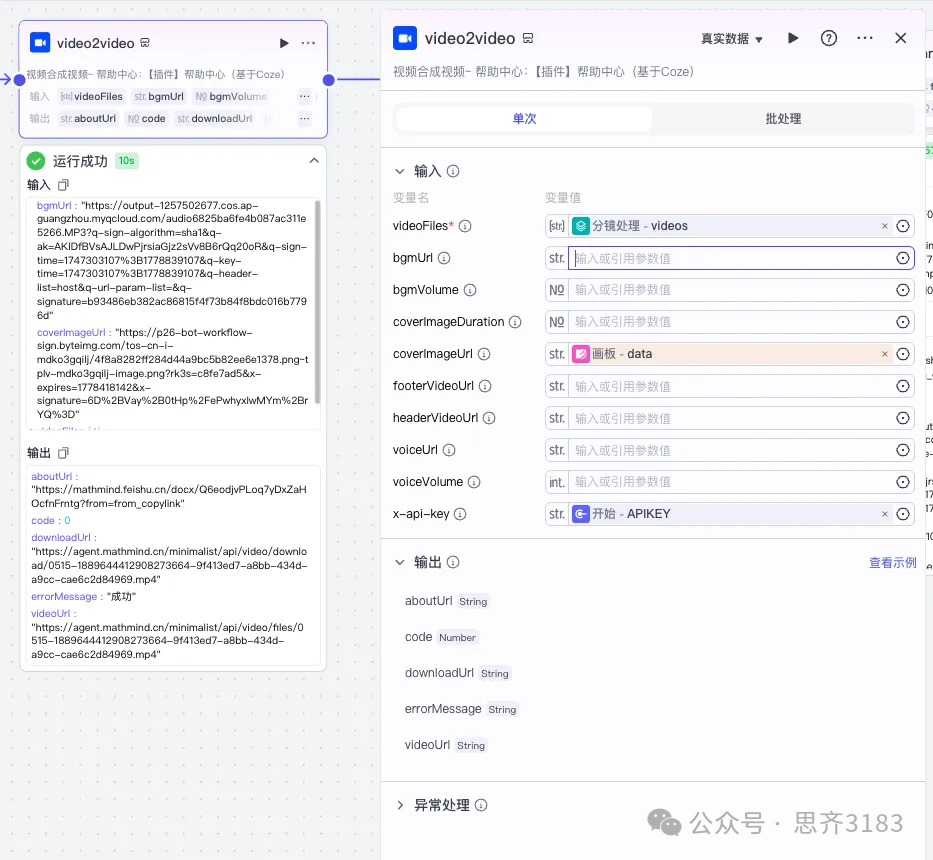
Task: Show info tooltip for videoFiles
Action: pos(465,226)
